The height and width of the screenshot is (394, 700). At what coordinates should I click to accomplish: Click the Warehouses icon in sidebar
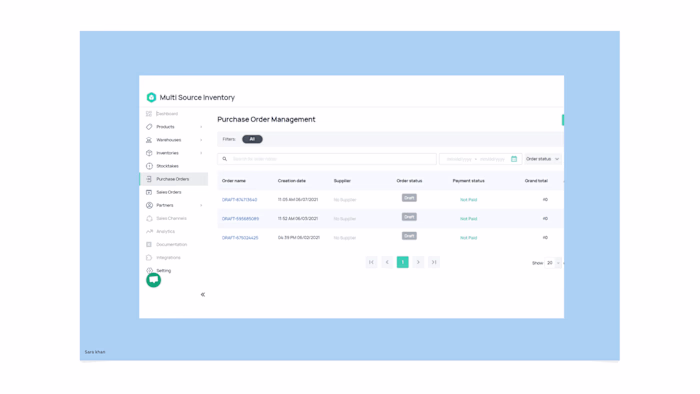[x=149, y=140]
